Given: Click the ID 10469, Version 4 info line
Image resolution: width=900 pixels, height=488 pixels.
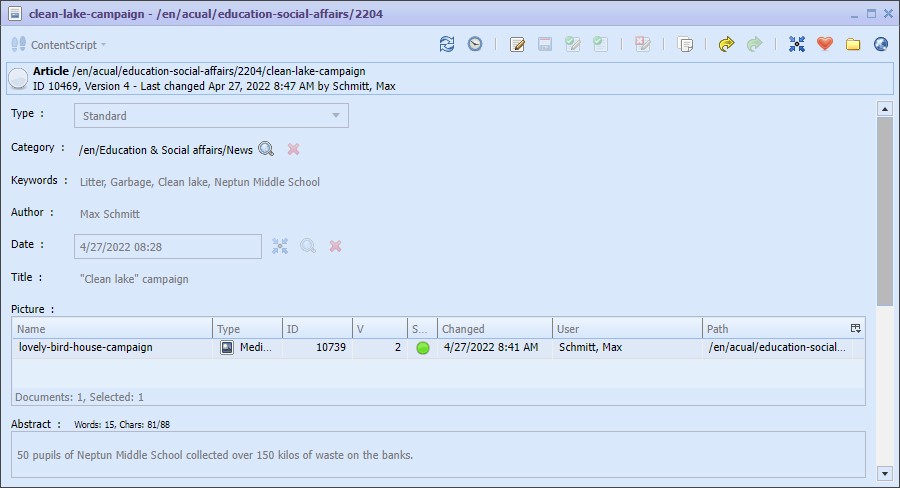Looking at the screenshot, I should 214,86.
